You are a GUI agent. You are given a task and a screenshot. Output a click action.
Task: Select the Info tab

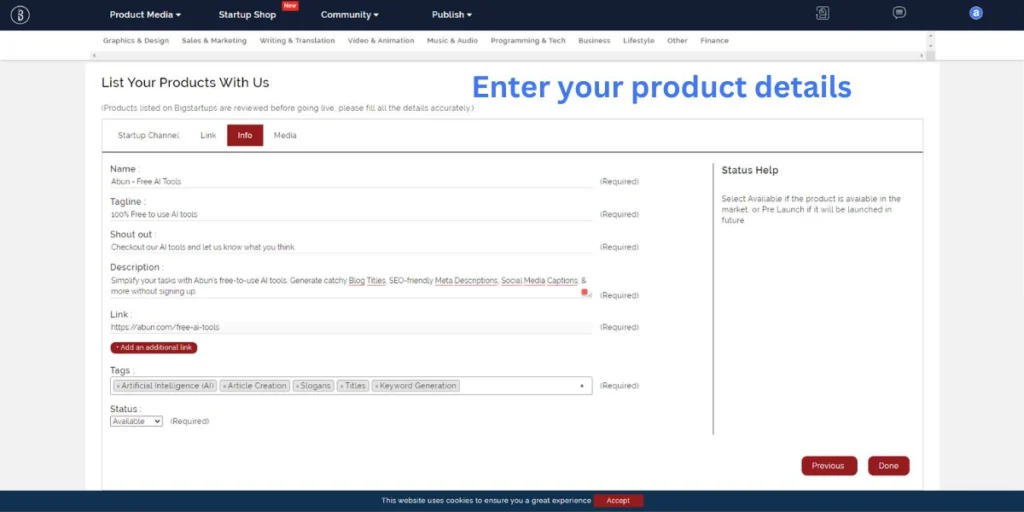point(245,135)
